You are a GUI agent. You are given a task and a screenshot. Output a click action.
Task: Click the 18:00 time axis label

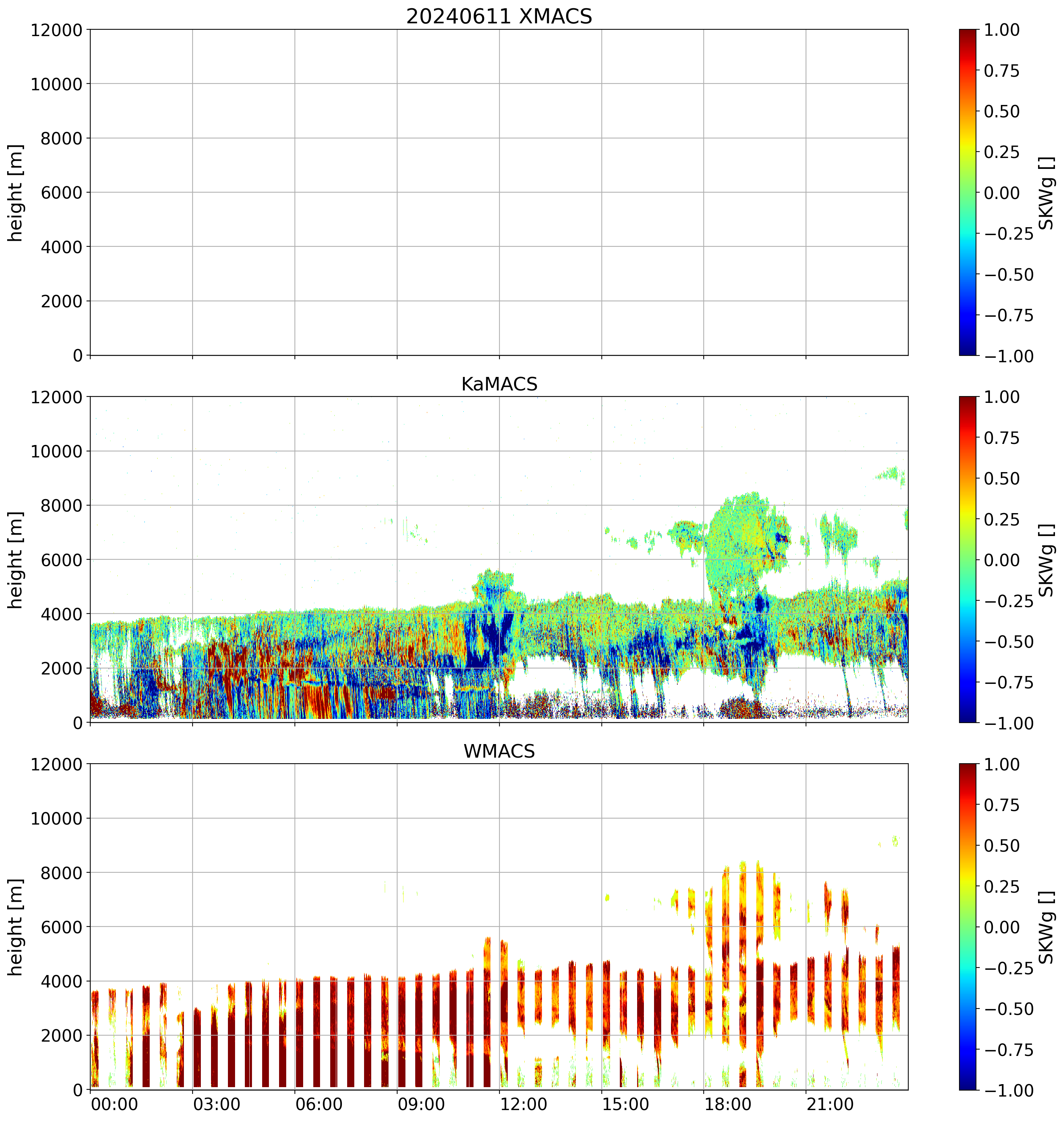point(728,1104)
